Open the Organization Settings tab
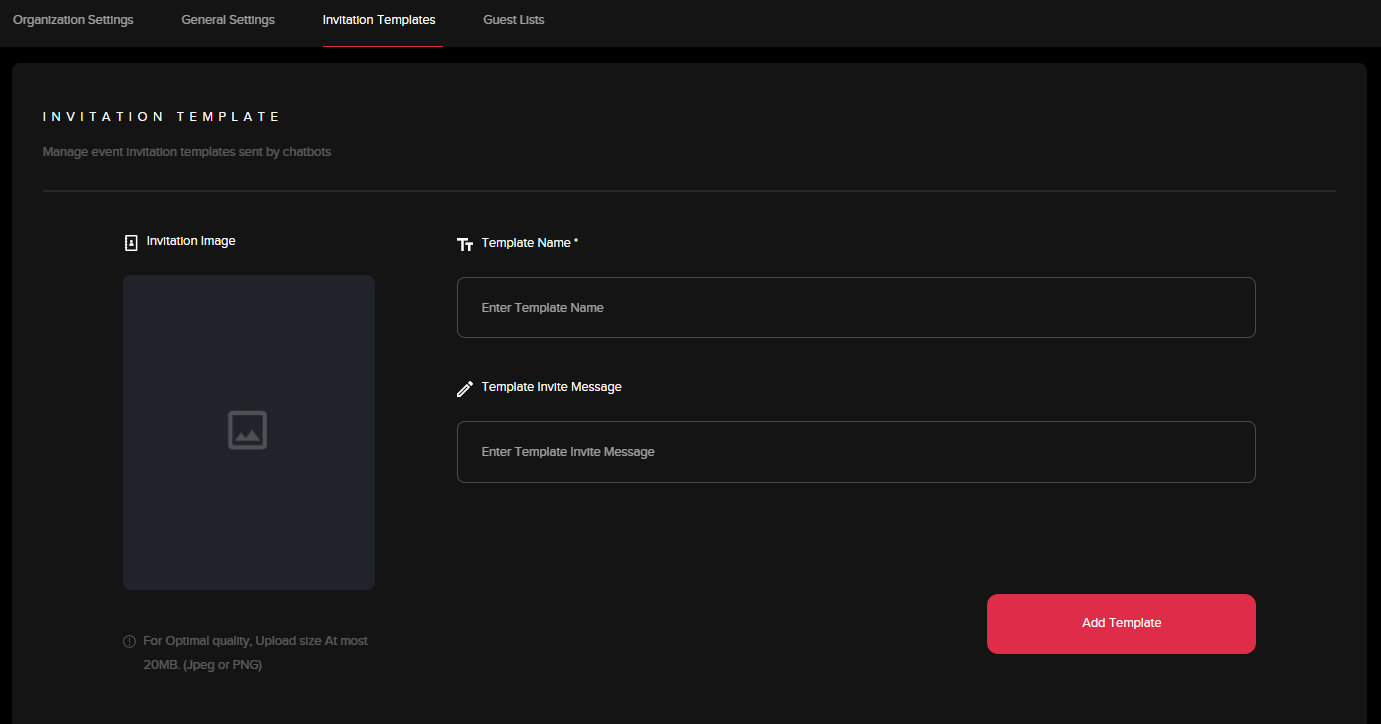 tap(73, 20)
